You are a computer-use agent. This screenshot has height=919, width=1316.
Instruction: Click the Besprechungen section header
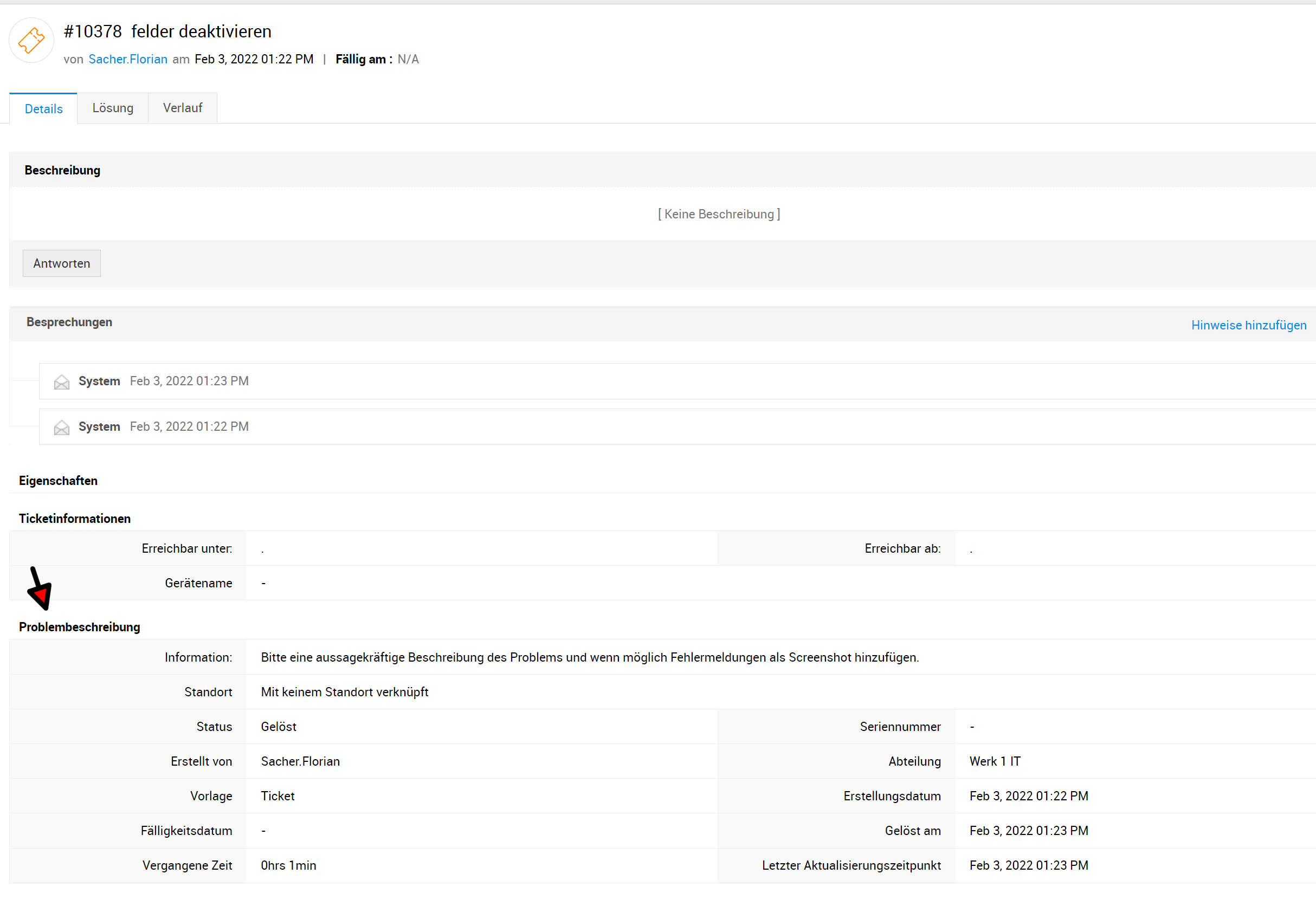click(69, 322)
